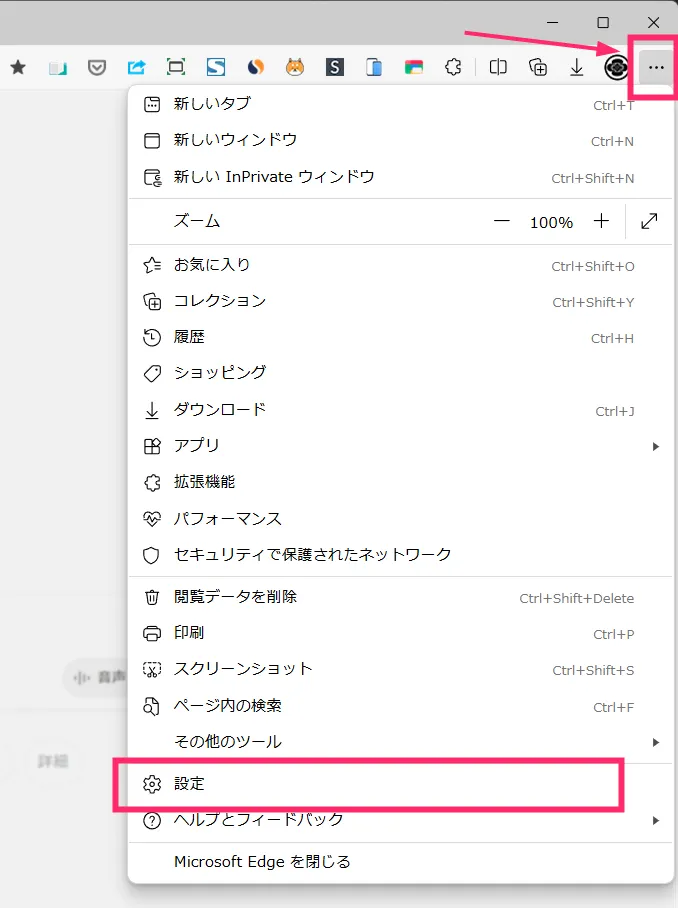Click the colorful card extension icon
The height and width of the screenshot is (908, 678).
(x=413, y=68)
